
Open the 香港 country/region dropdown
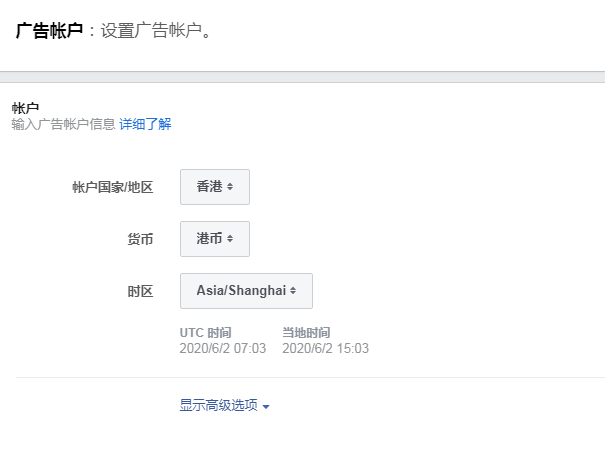pos(214,187)
